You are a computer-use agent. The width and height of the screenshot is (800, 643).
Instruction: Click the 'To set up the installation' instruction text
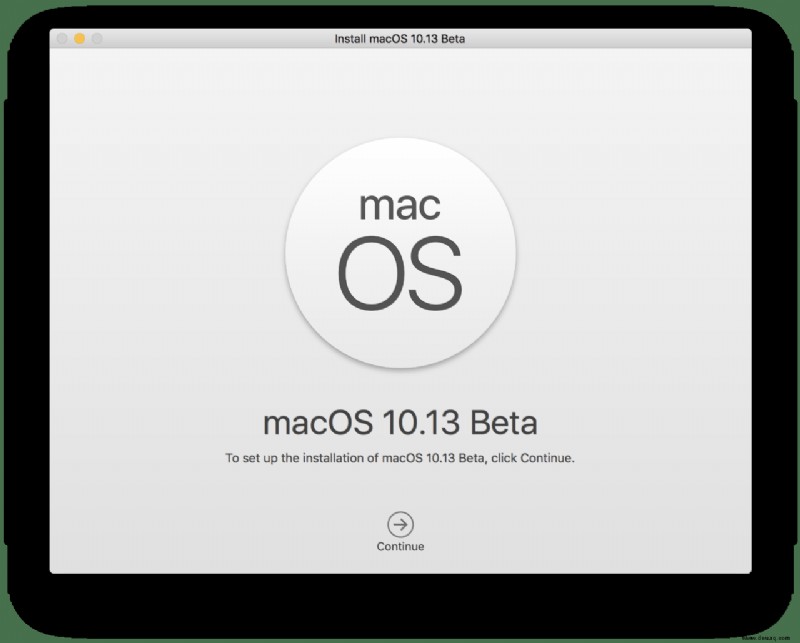pyautogui.click(x=400, y=458)
